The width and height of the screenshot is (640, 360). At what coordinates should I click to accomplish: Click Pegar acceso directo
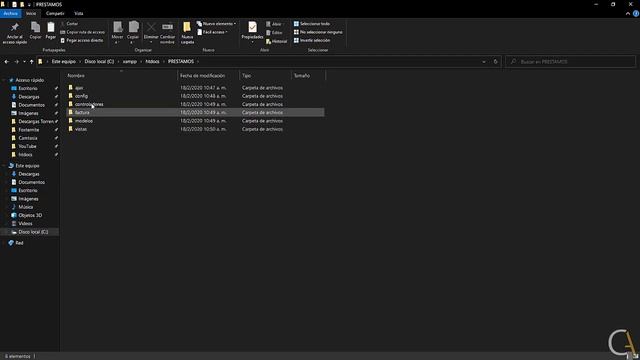[82, 40]
